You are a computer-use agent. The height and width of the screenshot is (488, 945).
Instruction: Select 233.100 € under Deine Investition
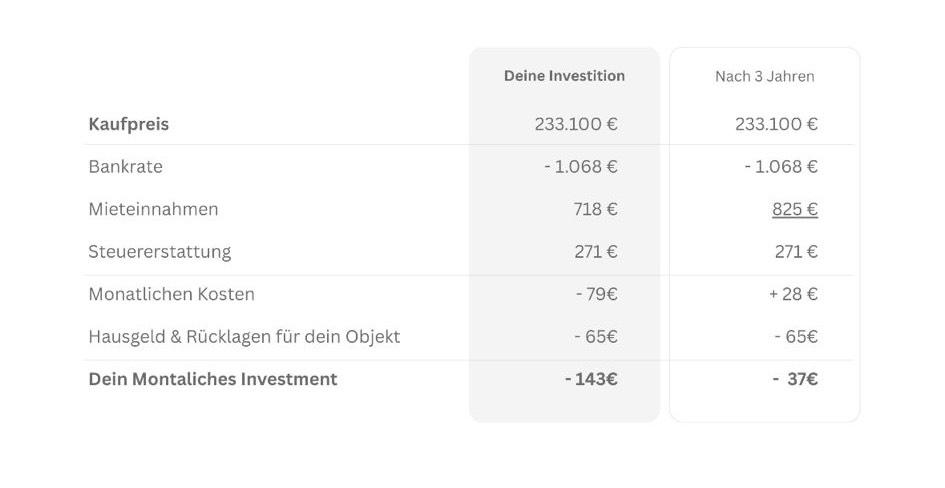tap(575, 125)
